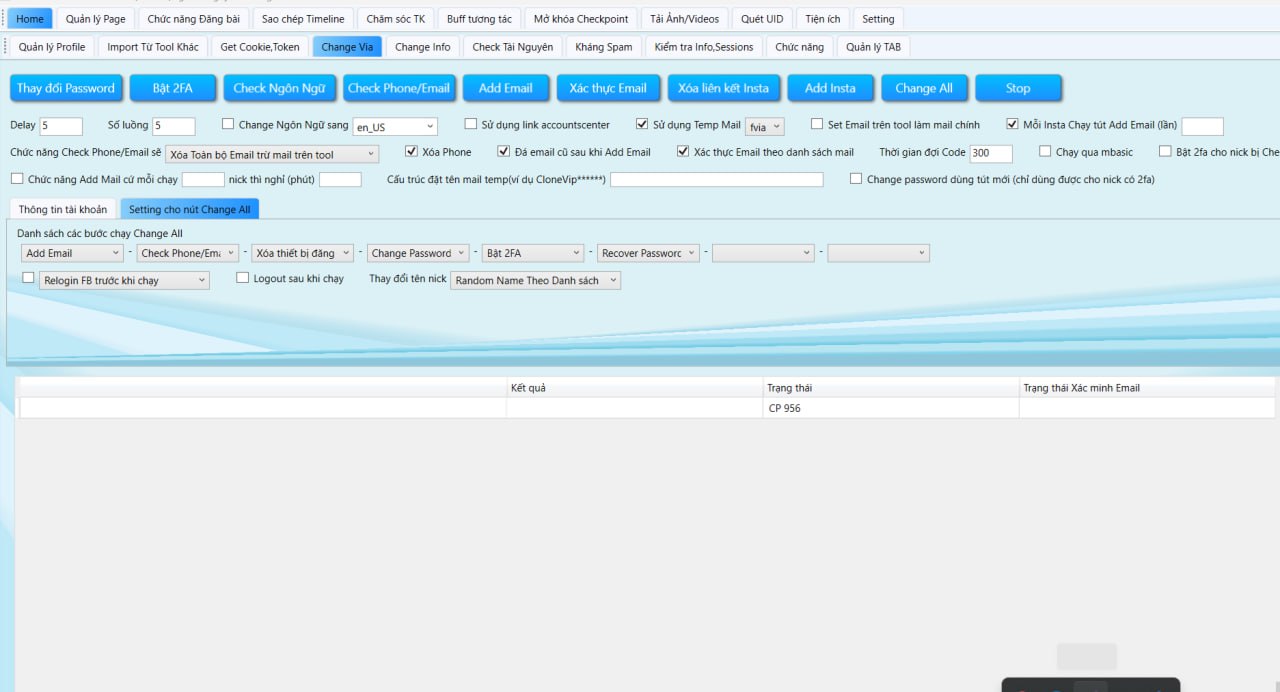This screenshot has height=692, width=1280.
Task: Uncheck the Xóa Phone checkbox
Action: [412, 152]
